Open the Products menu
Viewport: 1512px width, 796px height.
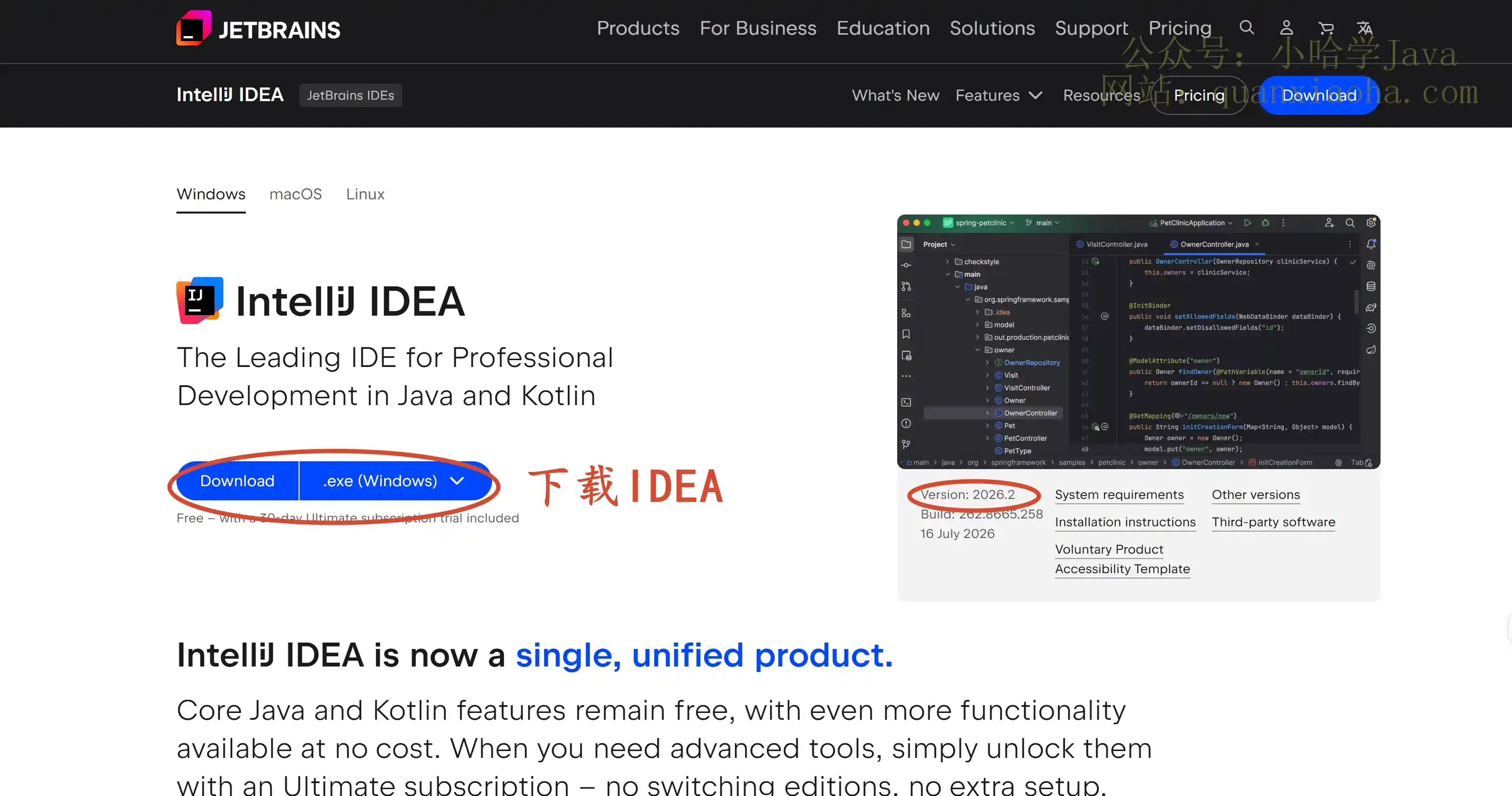[x=638, y=28]
